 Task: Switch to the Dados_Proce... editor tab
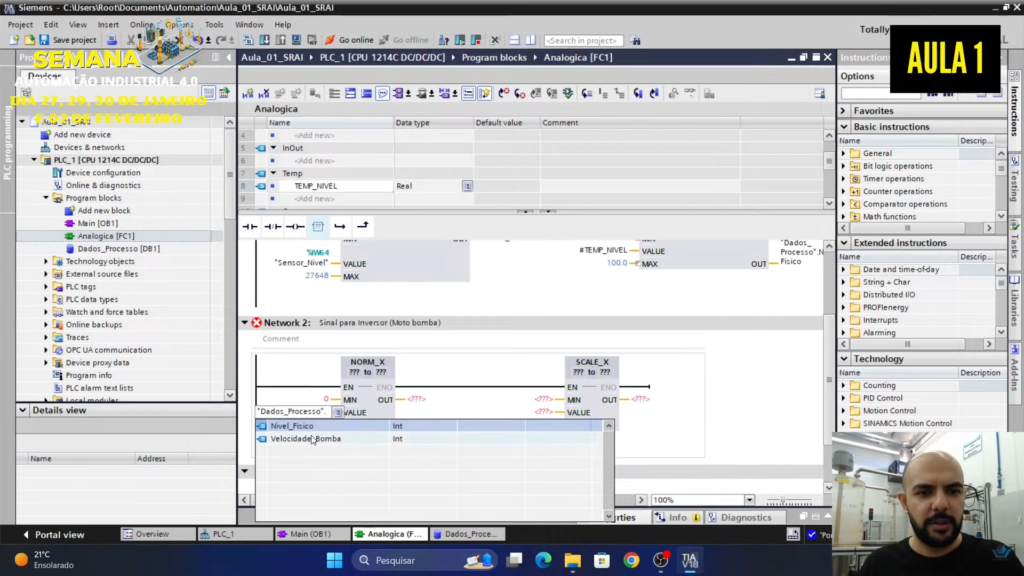469,534
